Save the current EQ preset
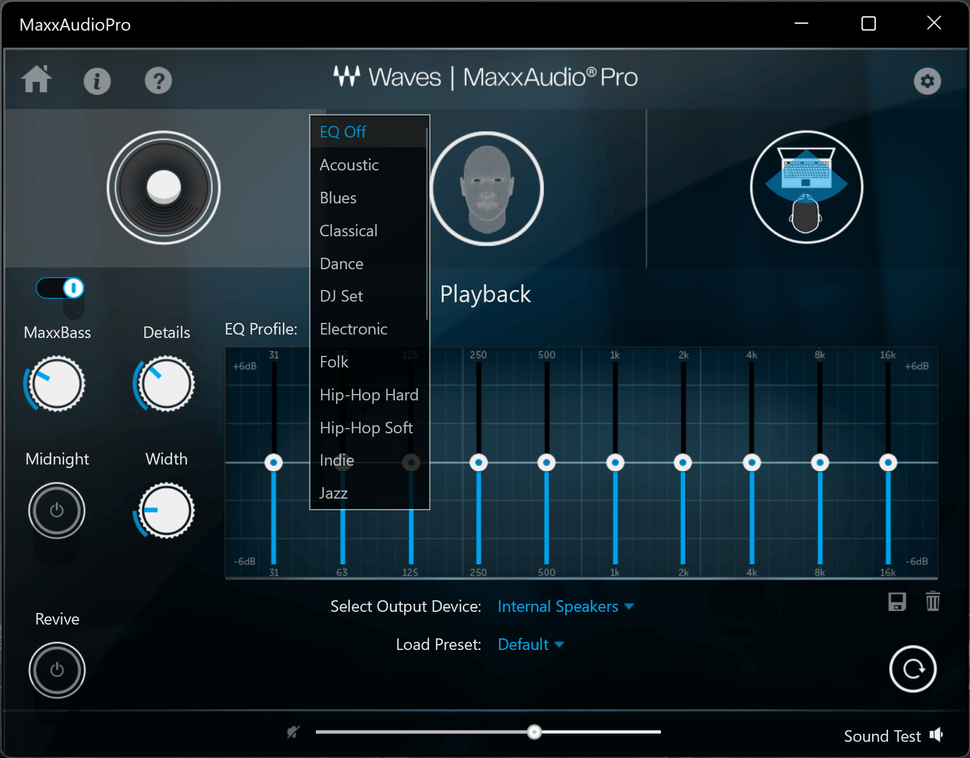970x758 pixels. coord(897,601)
